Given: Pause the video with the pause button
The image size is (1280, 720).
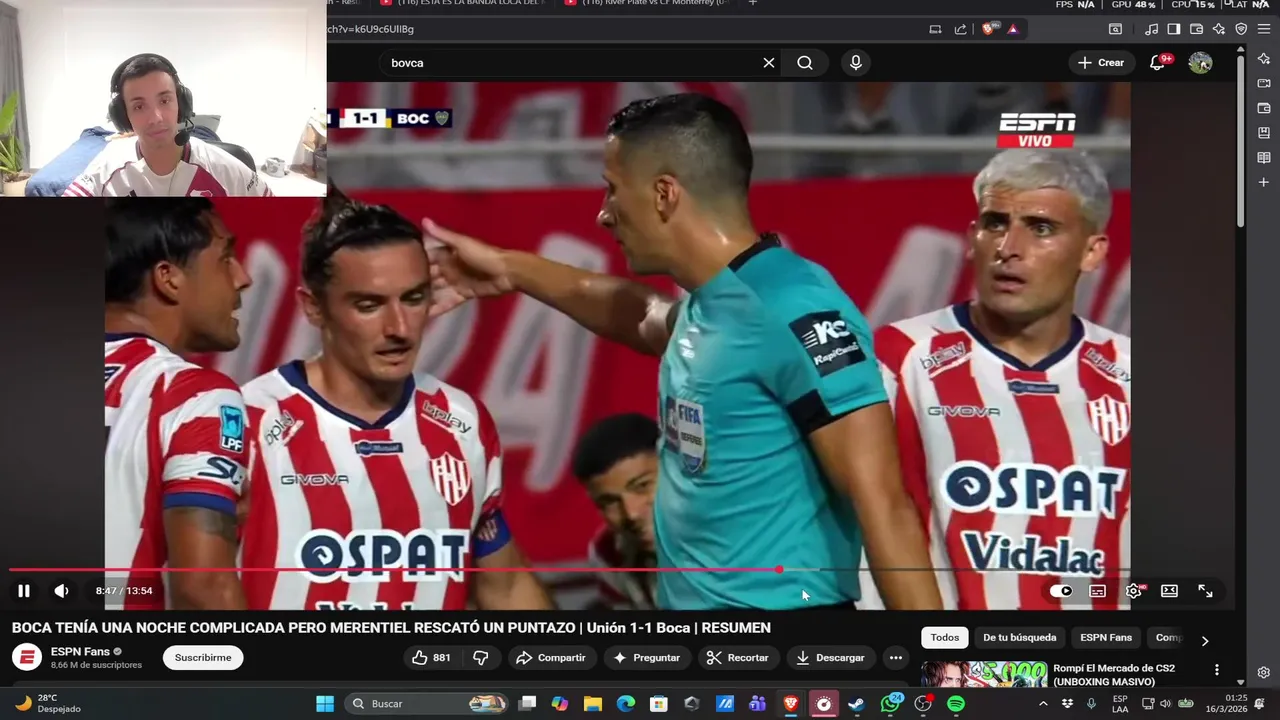Looking at the screenshot, I should [24, 591].
